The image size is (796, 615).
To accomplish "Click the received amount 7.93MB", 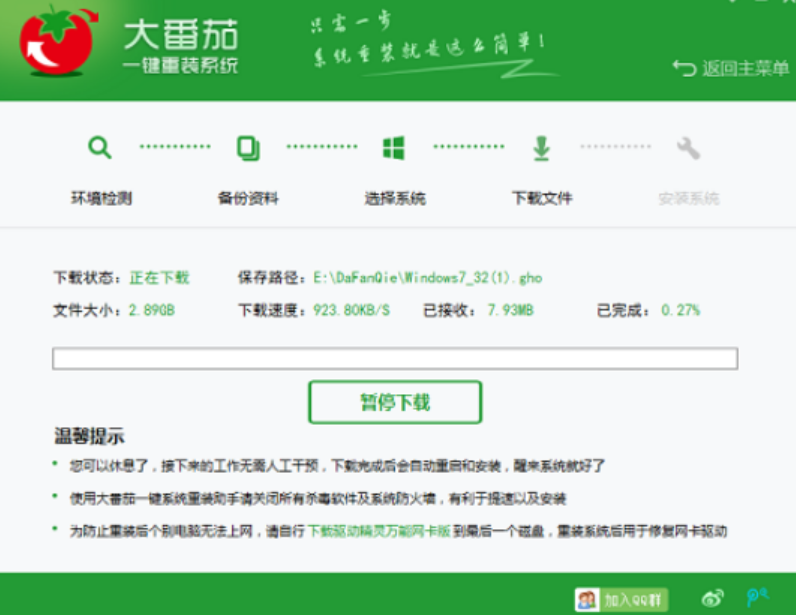I will coord(510,310).
